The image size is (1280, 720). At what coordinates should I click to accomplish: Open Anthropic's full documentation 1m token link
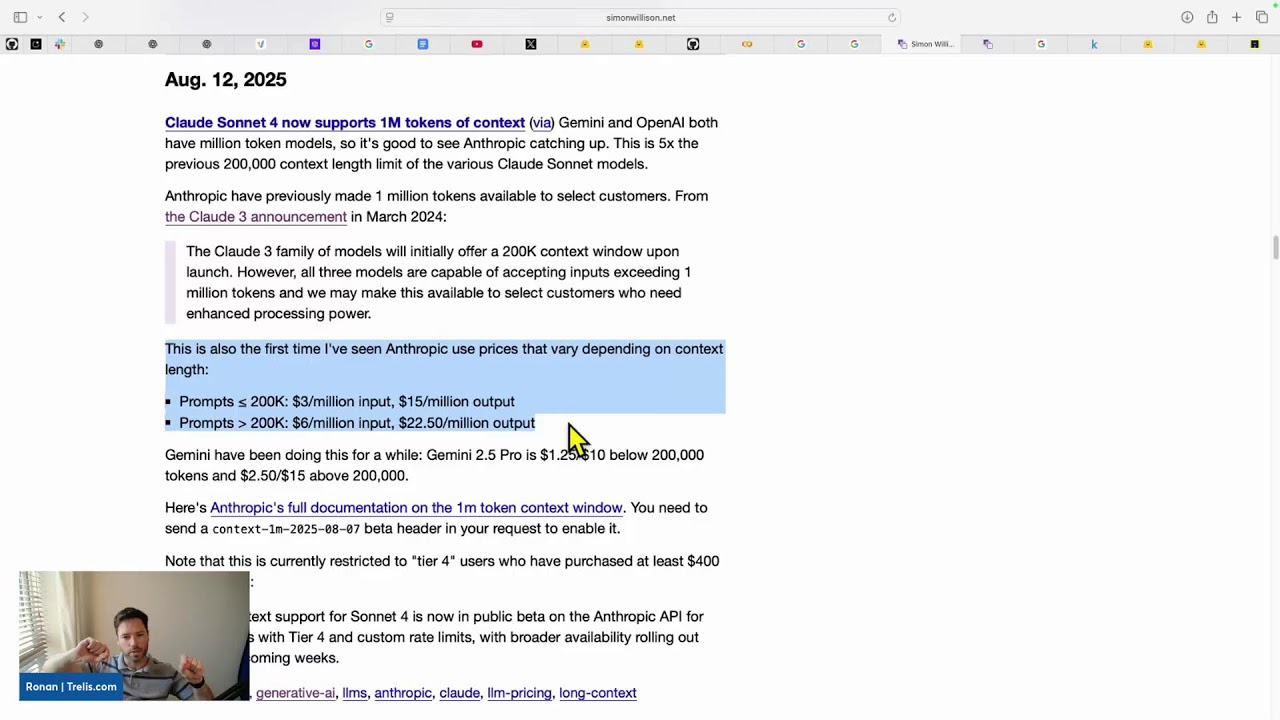[416, 508]
